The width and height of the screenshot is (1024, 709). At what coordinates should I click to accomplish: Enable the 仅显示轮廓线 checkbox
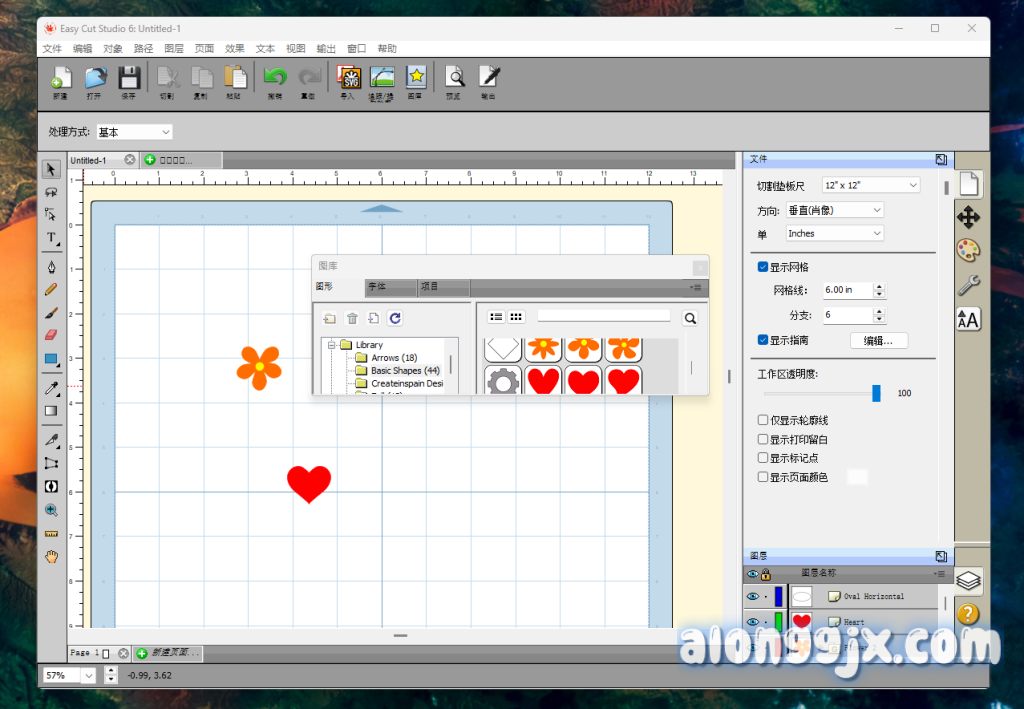tap(763, 421)
